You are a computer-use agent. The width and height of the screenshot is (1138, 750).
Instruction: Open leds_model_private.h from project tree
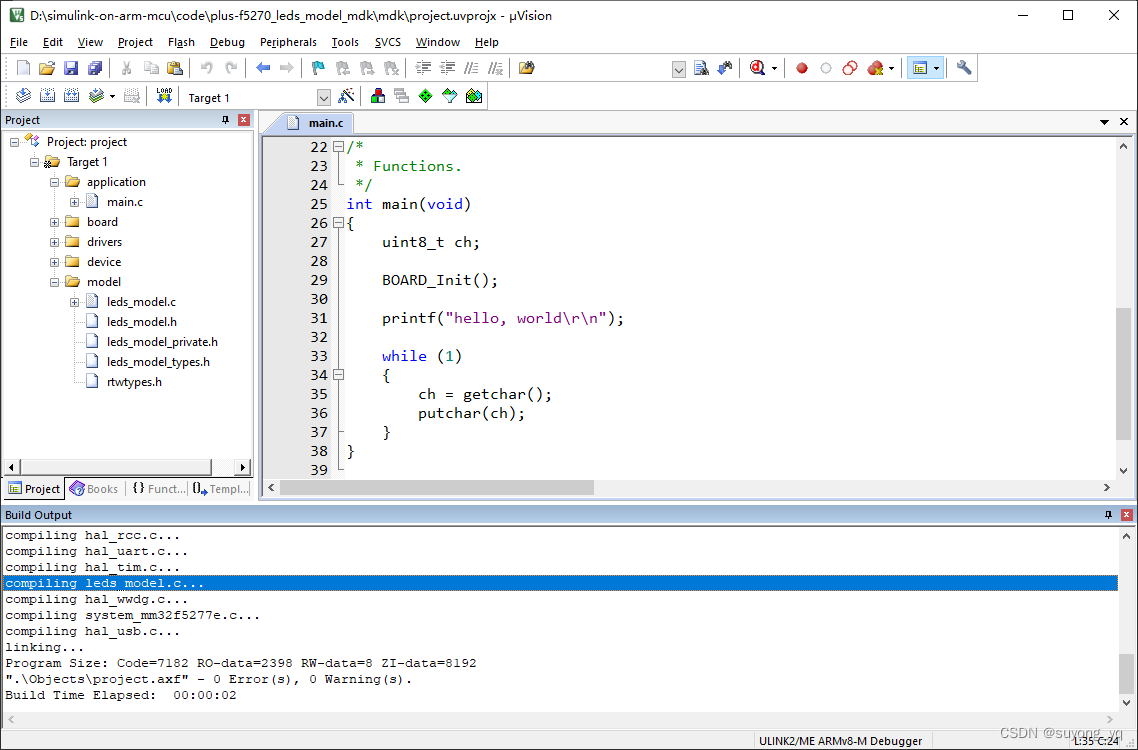pyautogui.click(x=162, y=342)
